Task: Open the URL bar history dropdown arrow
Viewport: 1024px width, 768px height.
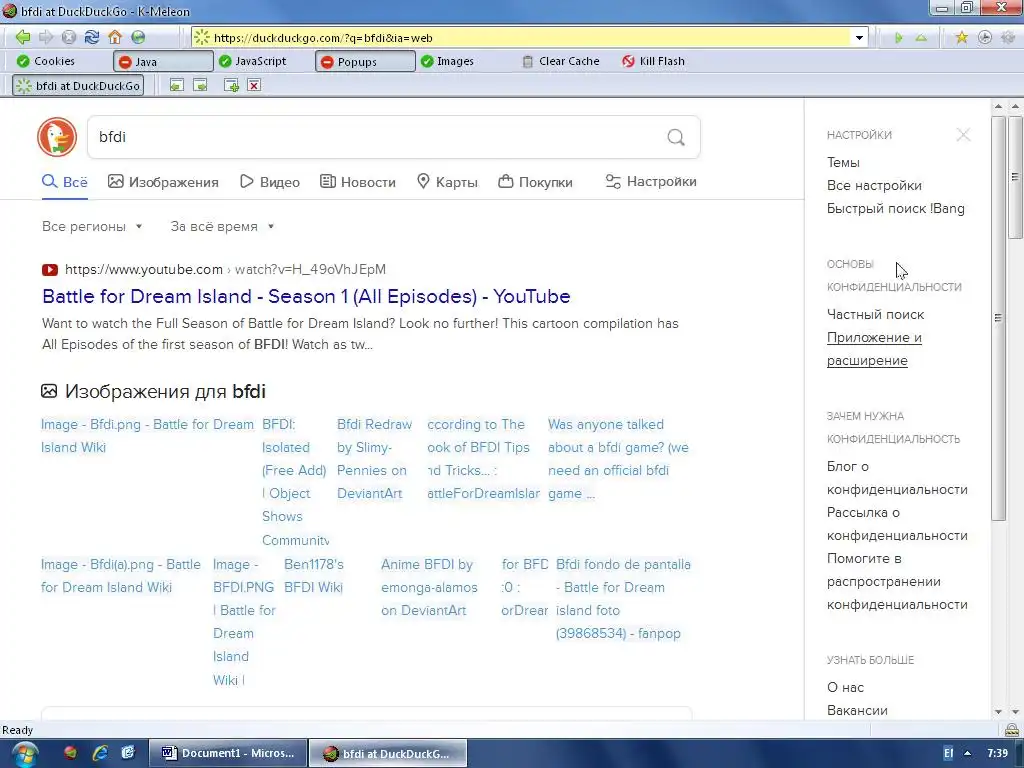Action: (x=859, y=38)
